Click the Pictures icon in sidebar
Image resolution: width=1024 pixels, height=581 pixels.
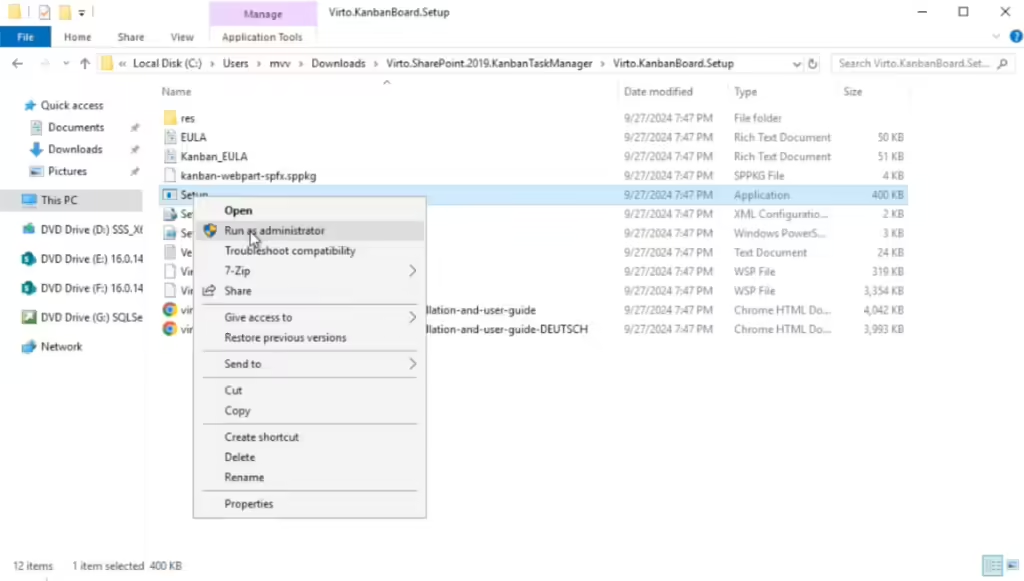36,171
